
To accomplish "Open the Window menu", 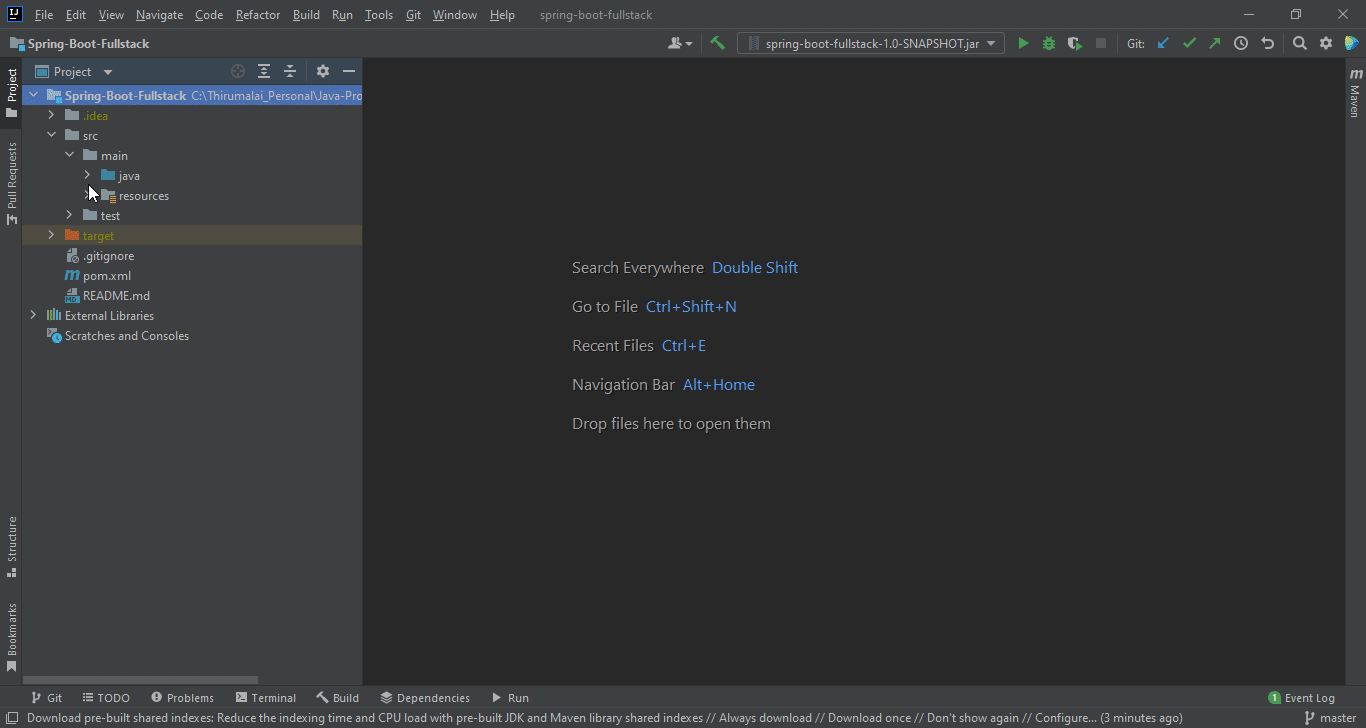I will click(455, 15).
